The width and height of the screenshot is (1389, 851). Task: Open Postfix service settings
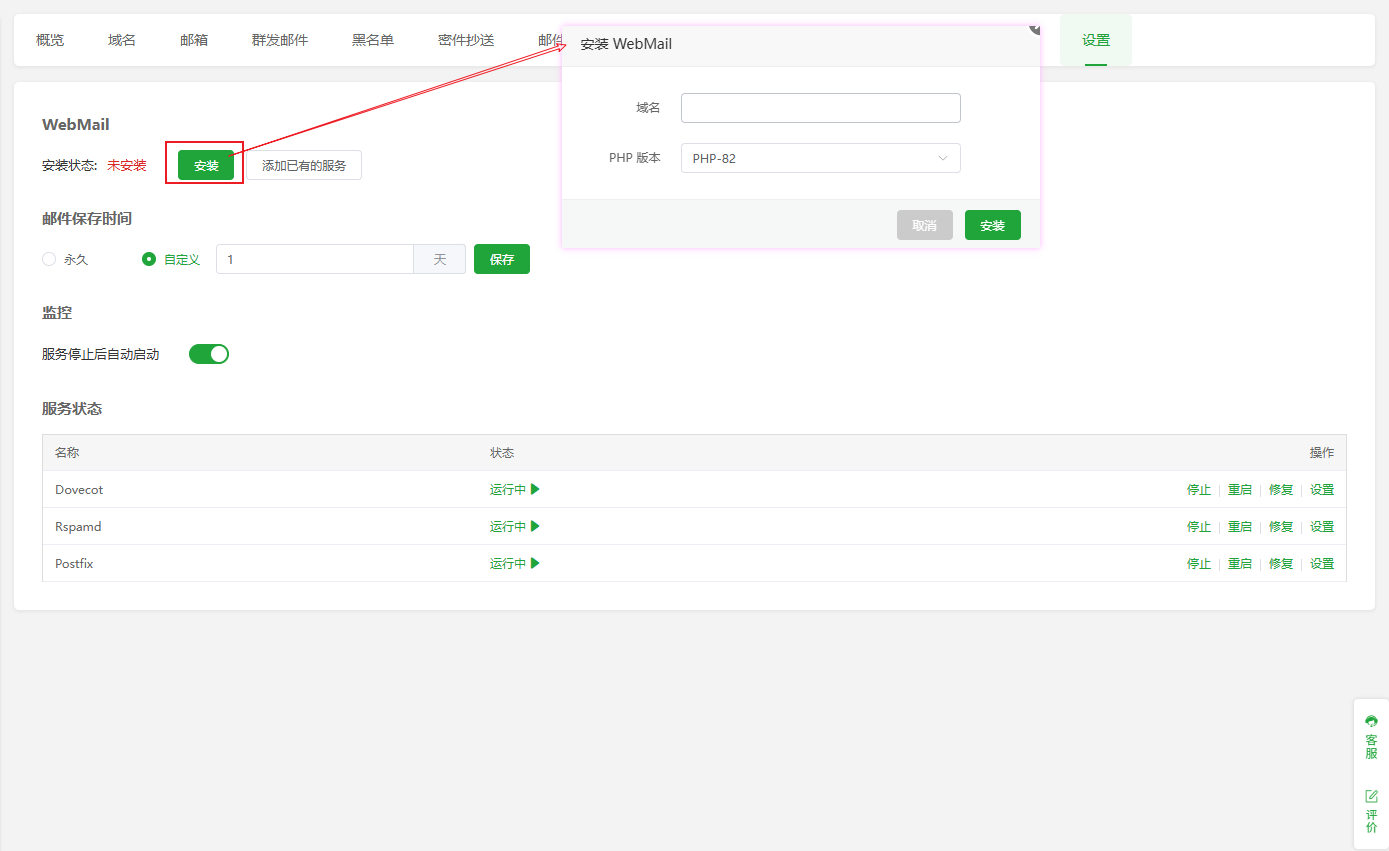tap(1322, 564)
